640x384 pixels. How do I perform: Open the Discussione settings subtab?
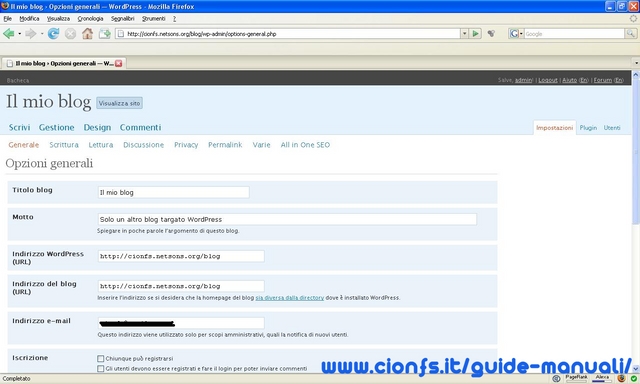(143, 145)
